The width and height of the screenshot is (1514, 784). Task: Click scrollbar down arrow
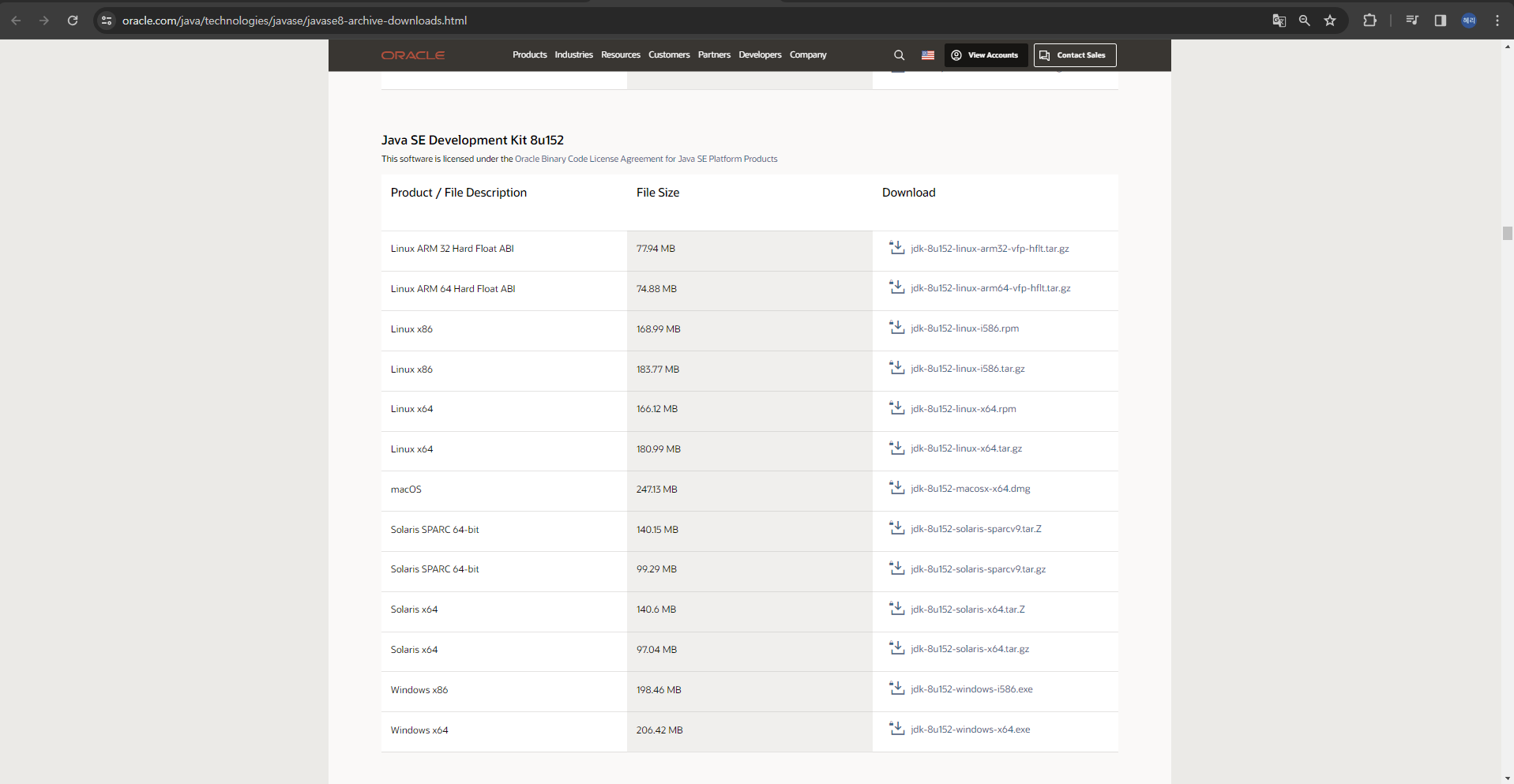click(x=1507, y=778)
